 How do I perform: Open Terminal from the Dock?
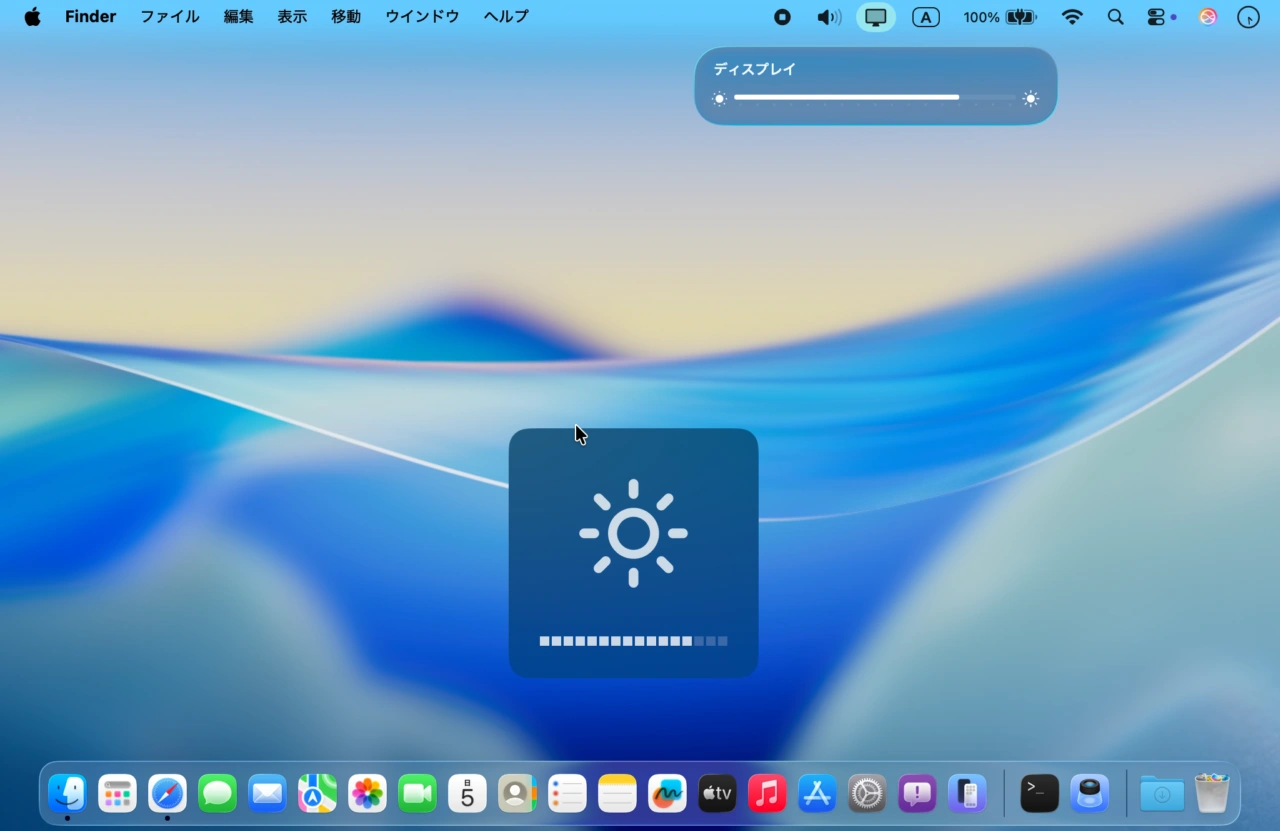(1038, 793)
